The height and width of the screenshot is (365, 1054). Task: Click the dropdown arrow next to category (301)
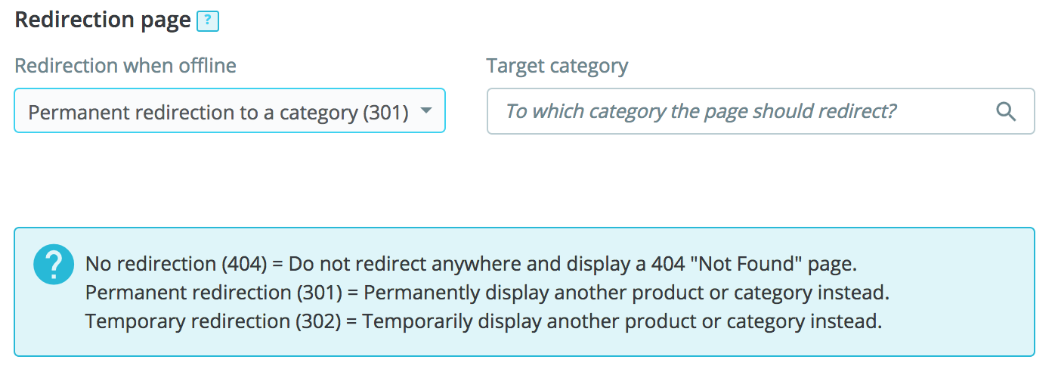(425, 110)
